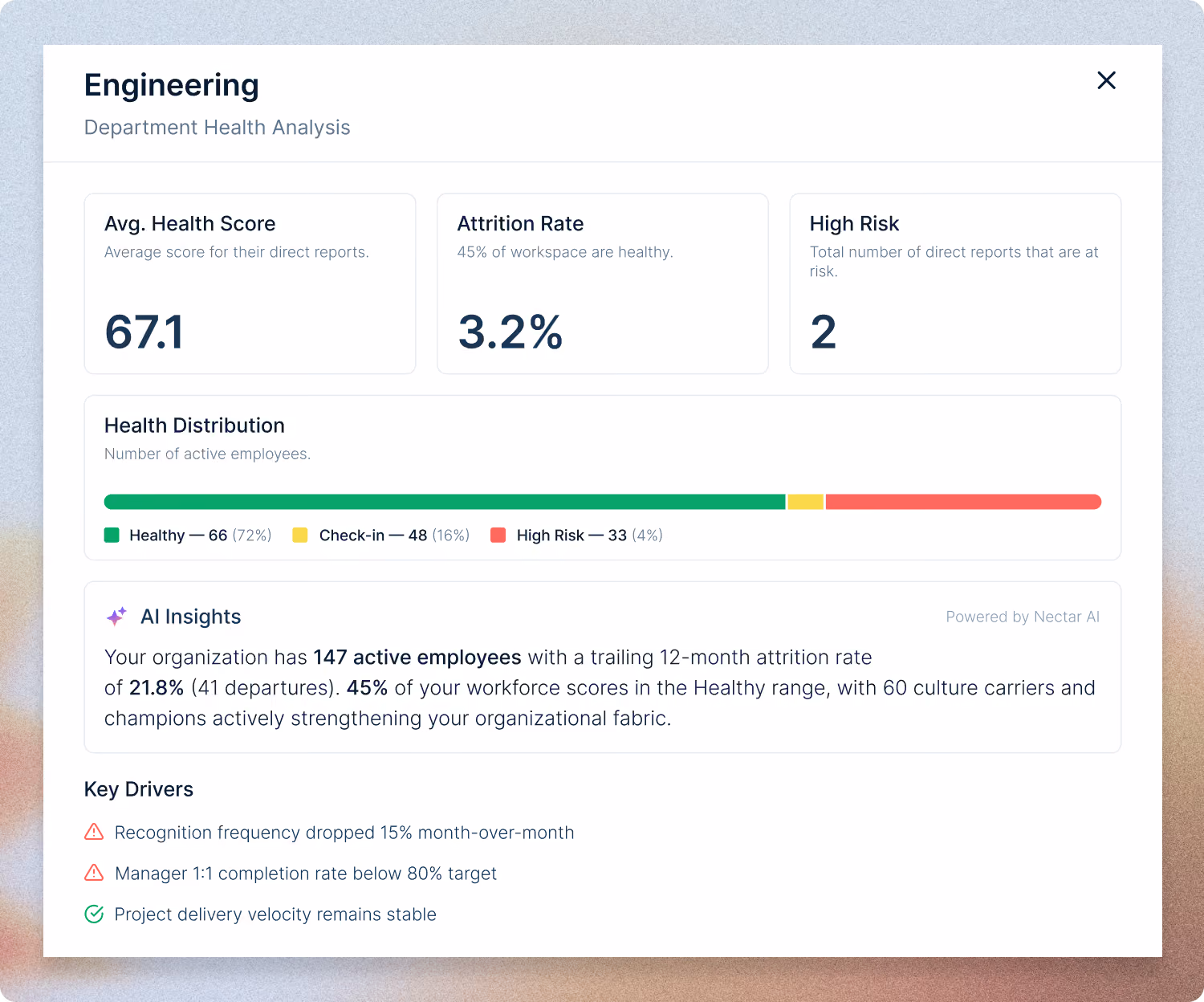Click the bold 21.8% figure in insights
Image resolution: width=1204 pixels, height=1002 pixels.
pyautogui.click(x=157, y=687)
